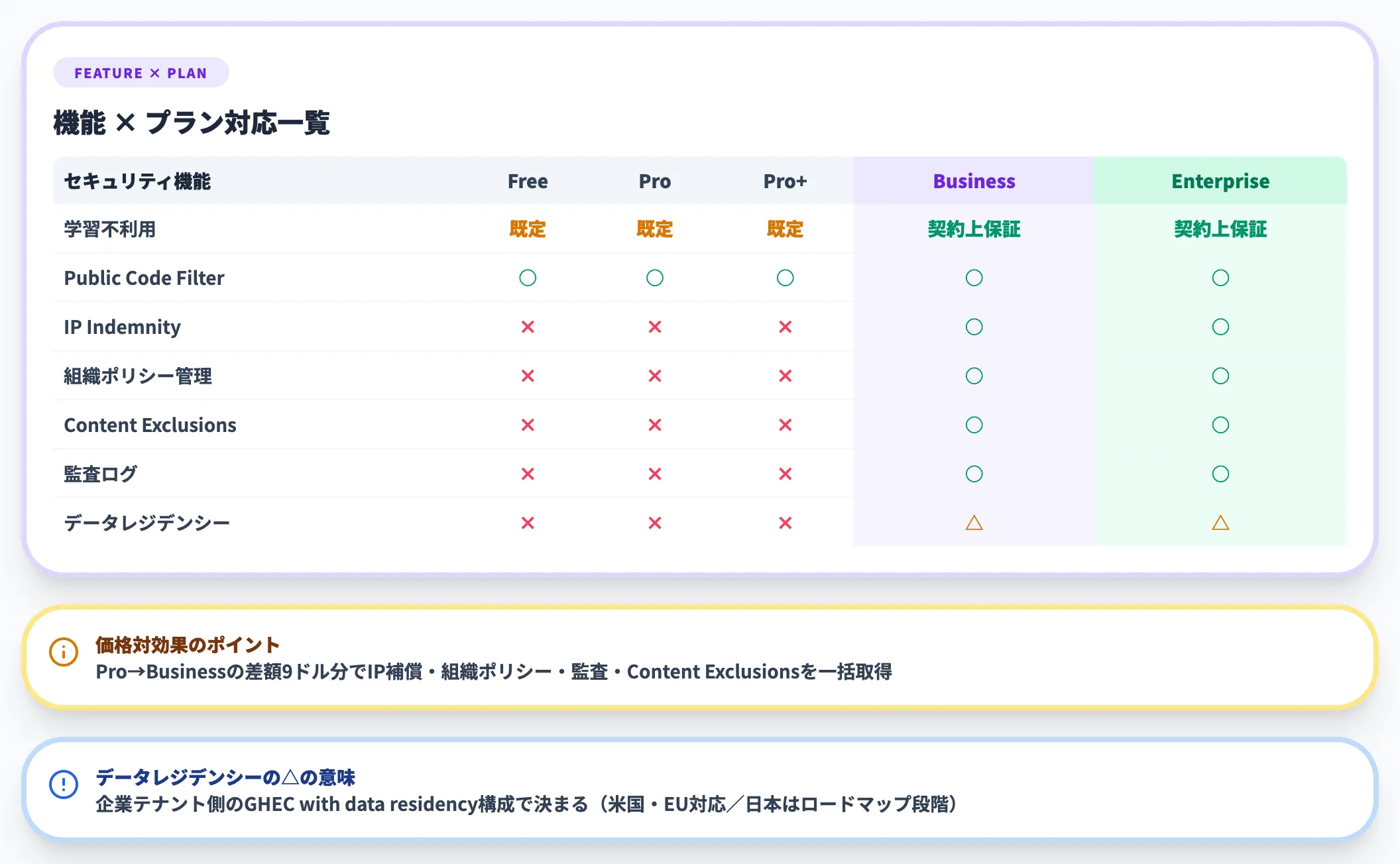Toggle the Public Code Filter mark under Business

(x=974, y=278)
